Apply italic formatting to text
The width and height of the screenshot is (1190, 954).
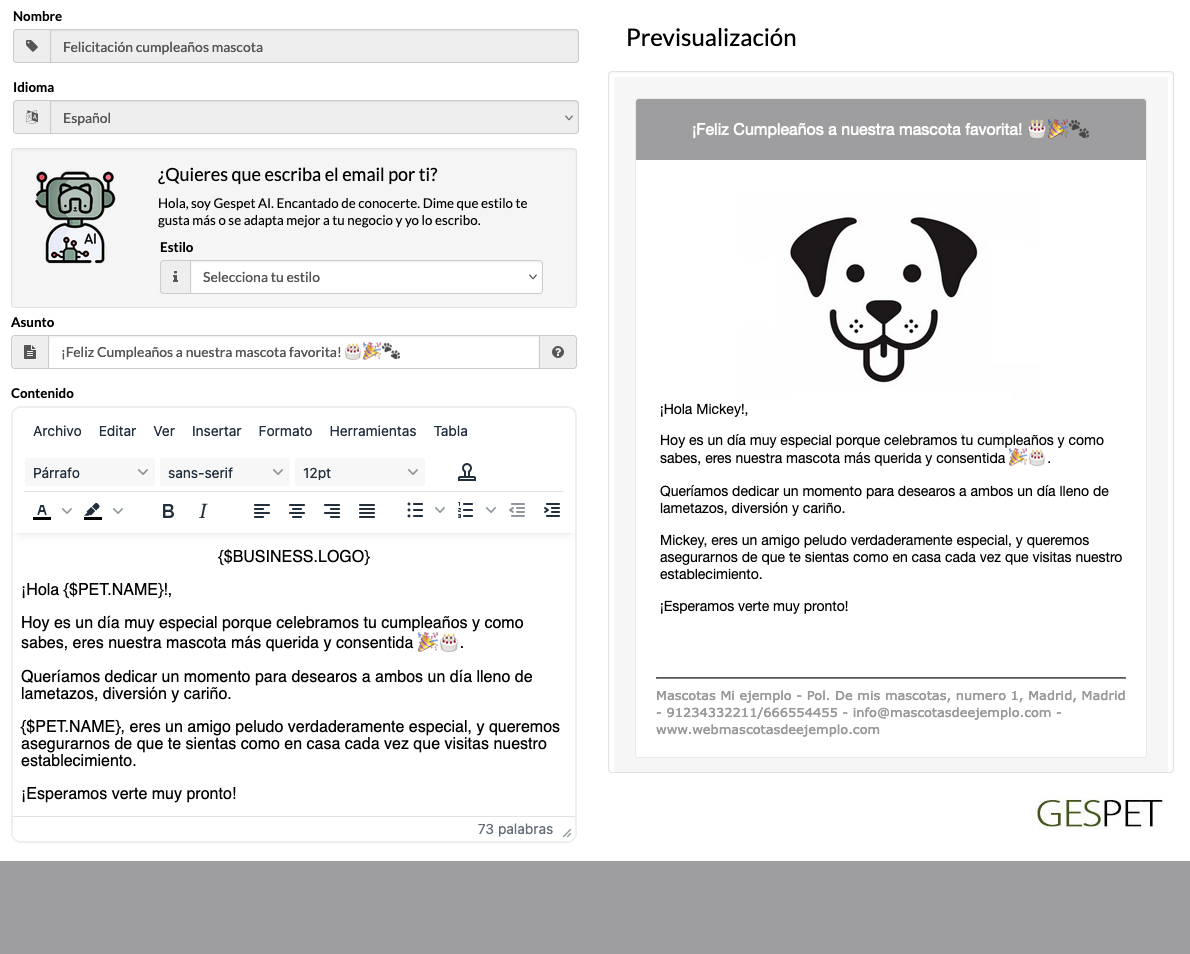tap(203, 511)
